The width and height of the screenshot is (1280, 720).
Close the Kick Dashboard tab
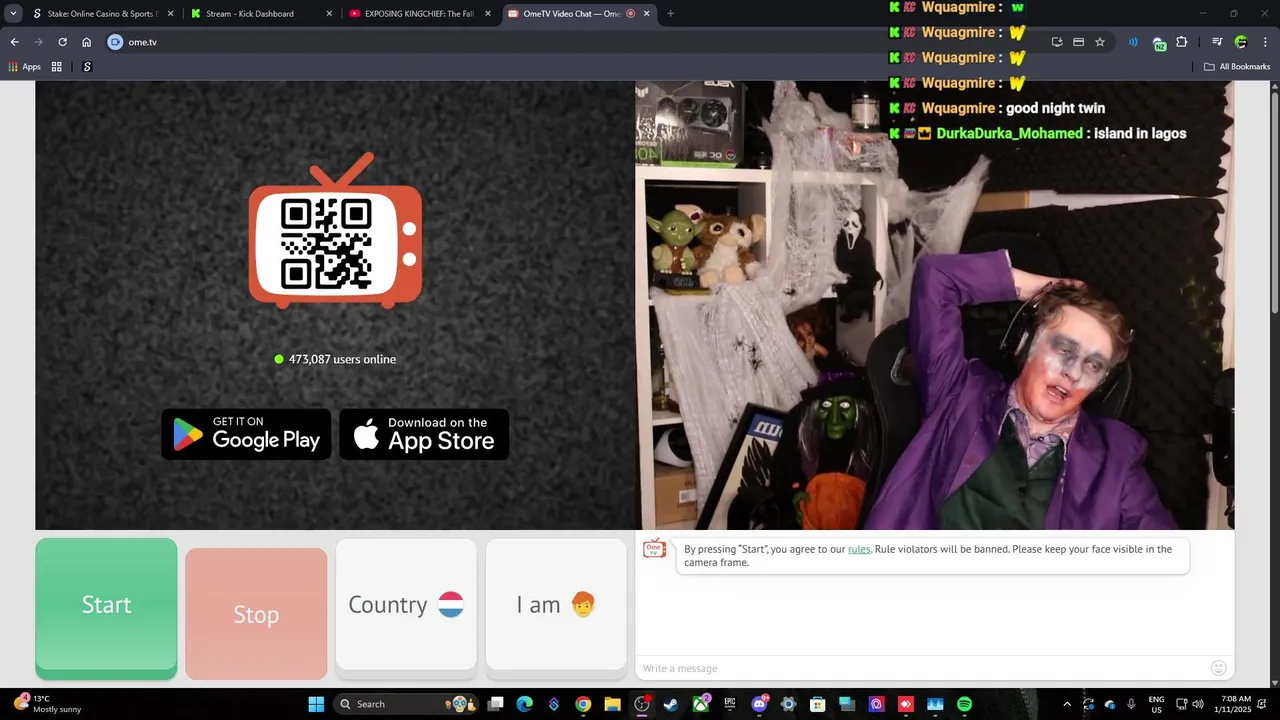329,14
